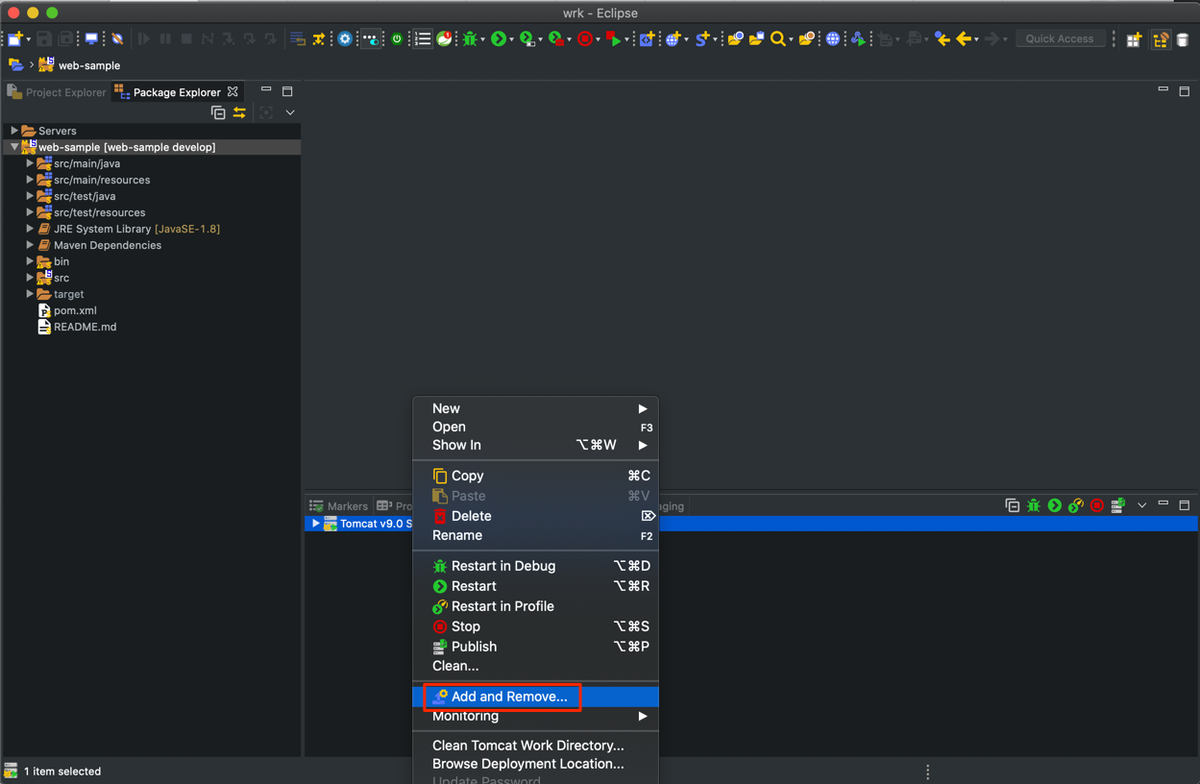
Task: Toggle the dotted toolbar button next to the blue gear
Action: 371,39
